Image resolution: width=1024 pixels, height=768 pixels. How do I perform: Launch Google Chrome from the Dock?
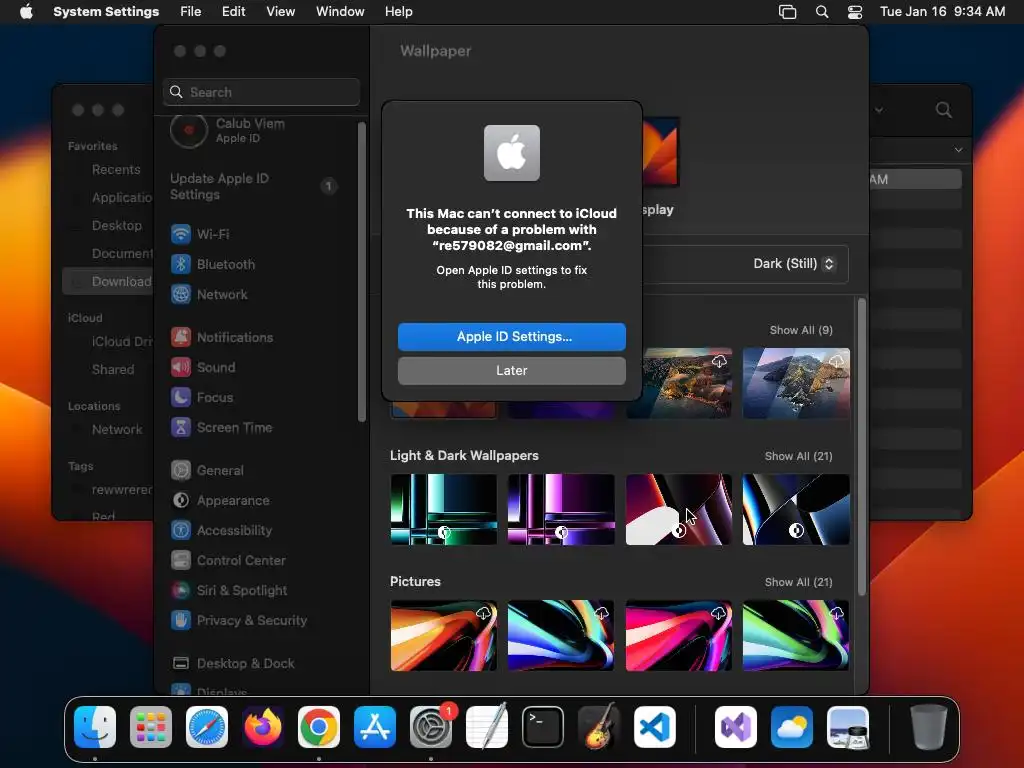(x=319, y=727)
